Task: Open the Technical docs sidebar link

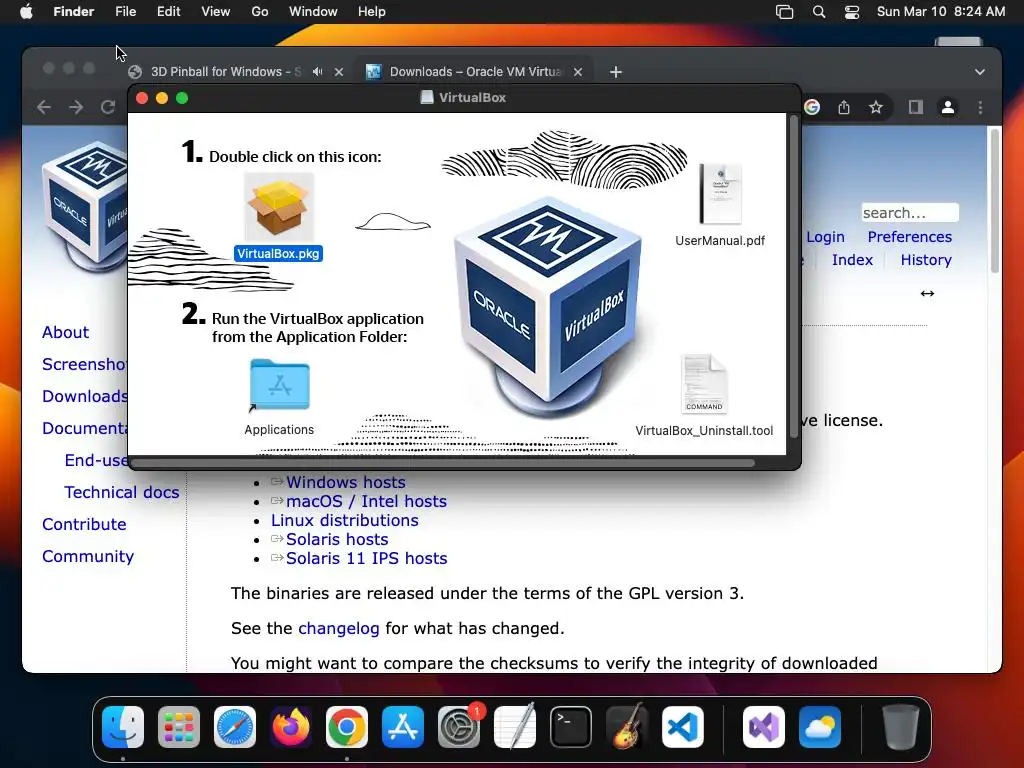Action: tap(121, 492)
